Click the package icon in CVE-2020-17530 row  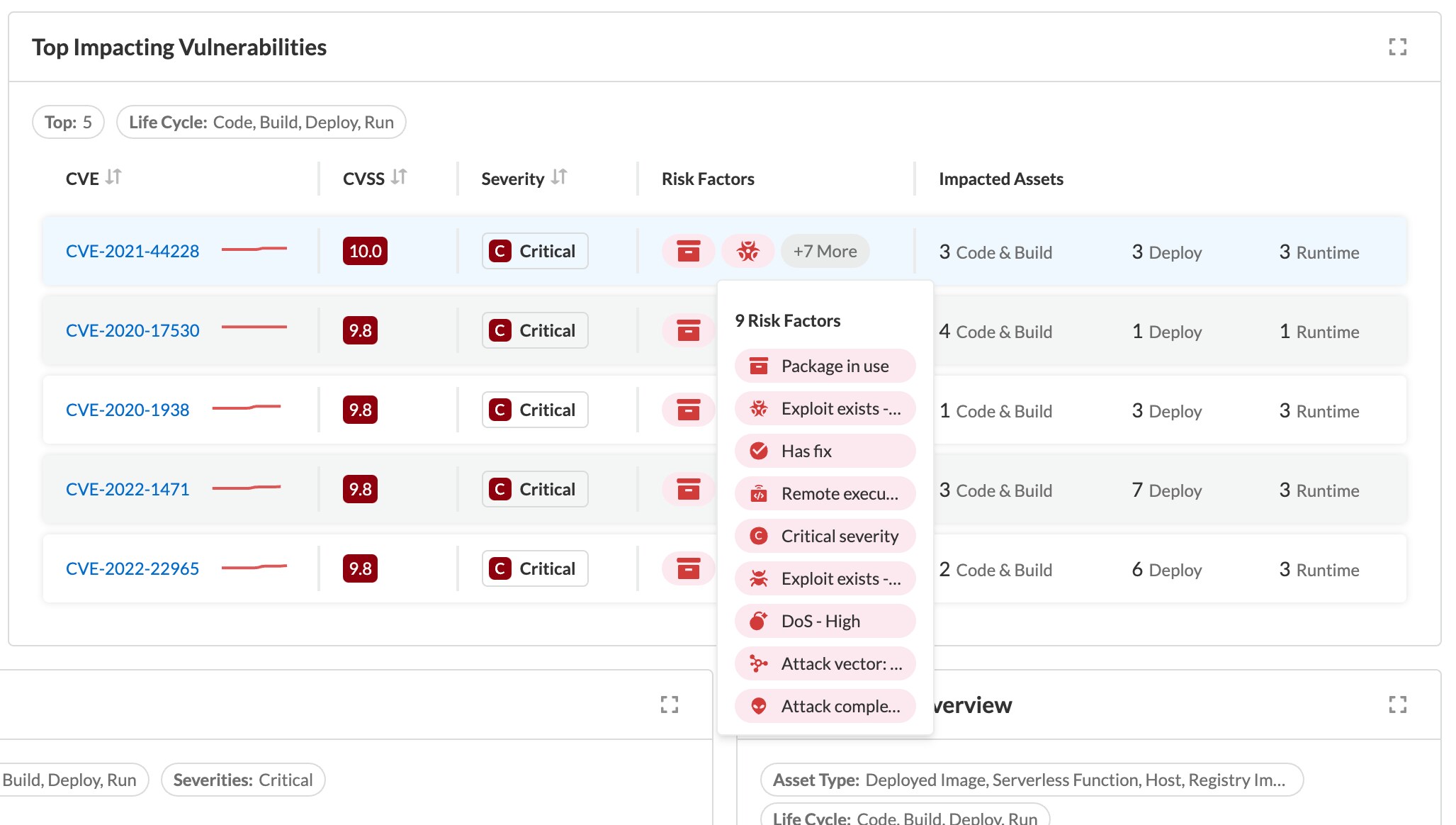(x=688, y=330)
